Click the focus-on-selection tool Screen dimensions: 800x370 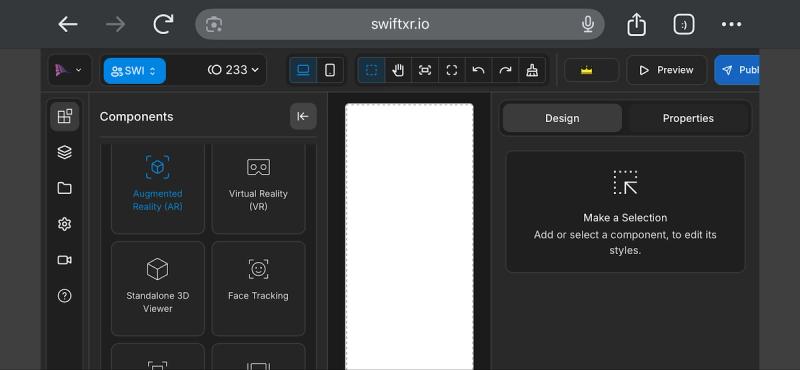pos(425,70)
